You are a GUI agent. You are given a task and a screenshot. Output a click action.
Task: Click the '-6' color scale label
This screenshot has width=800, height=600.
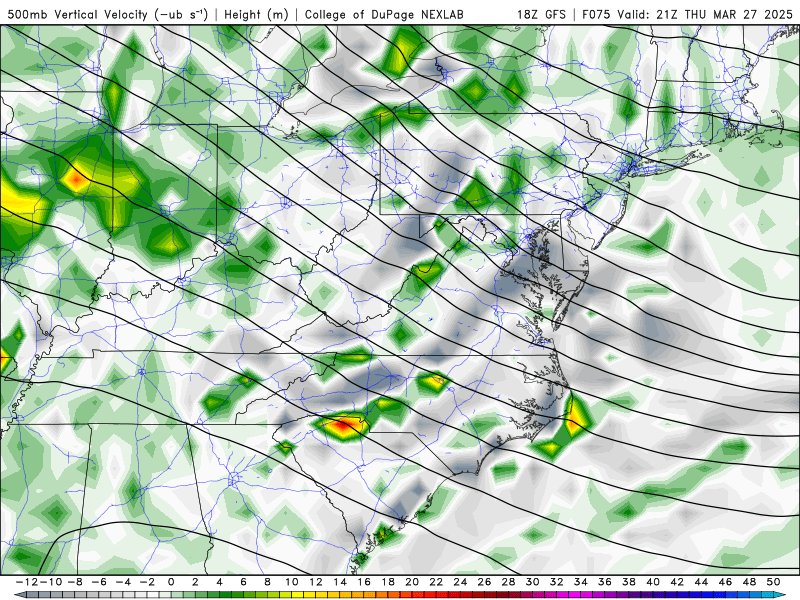98,582
